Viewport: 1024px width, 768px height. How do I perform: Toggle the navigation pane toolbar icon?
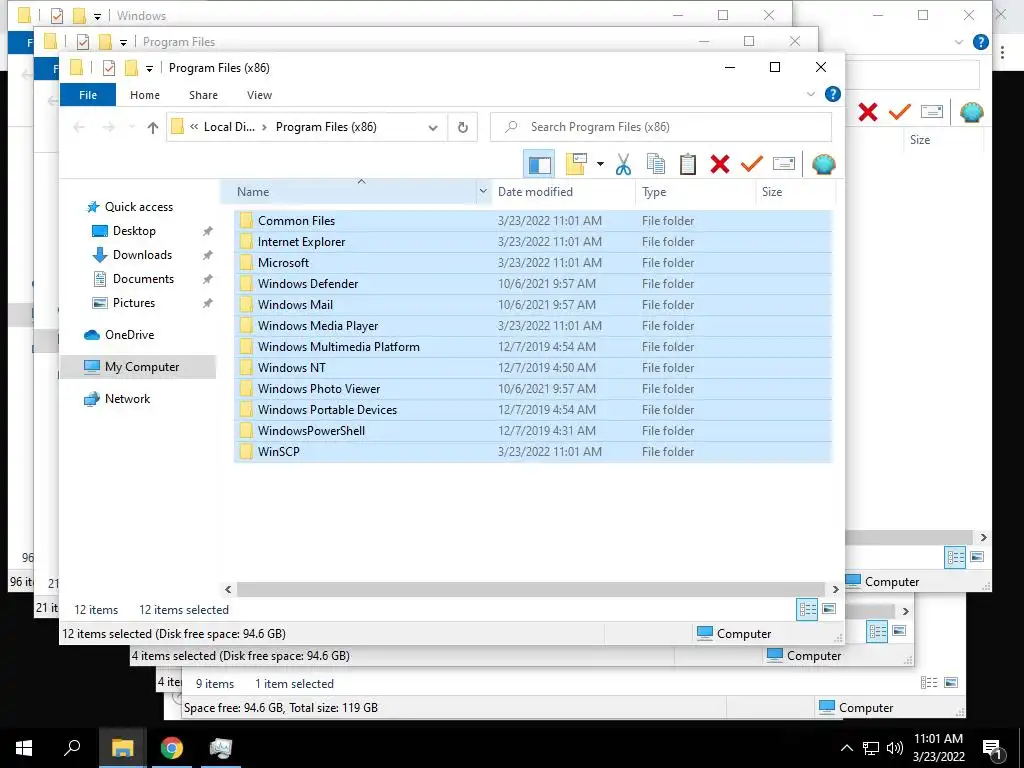click(539, 165)
